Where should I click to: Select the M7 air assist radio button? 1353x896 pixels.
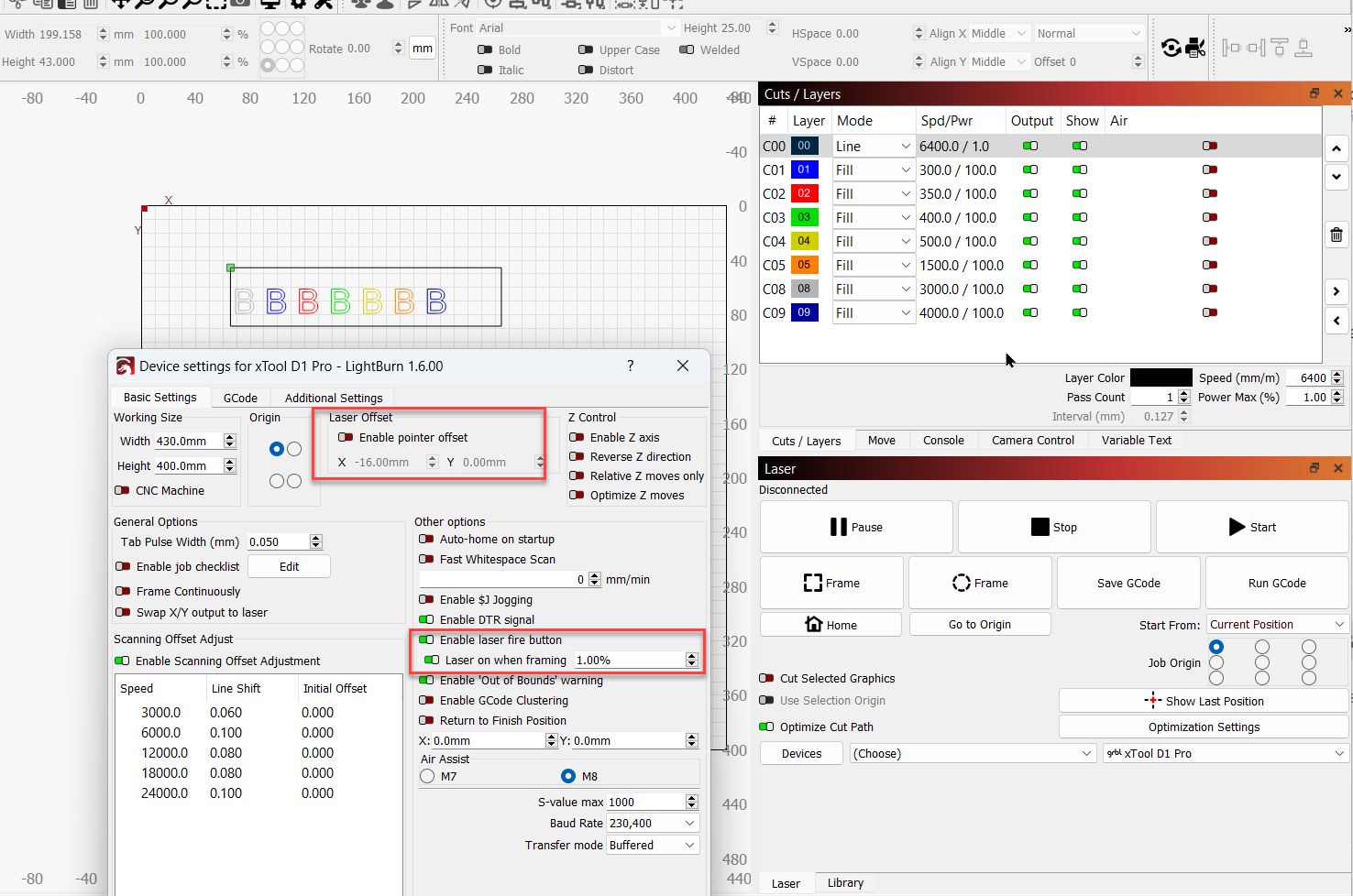pyautogui.click(x=427, y=776)
